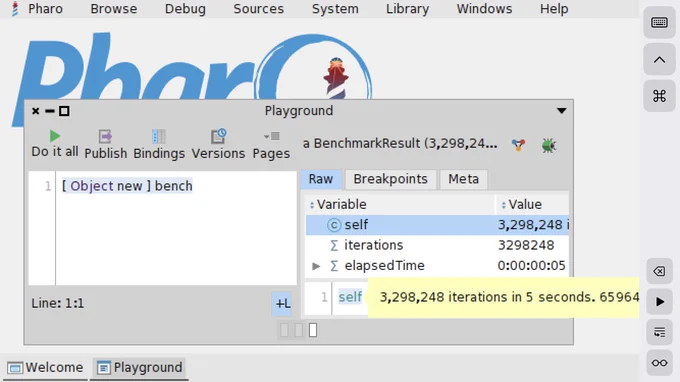
Task: Open the Versions history icon
Action: pos(218,136)
